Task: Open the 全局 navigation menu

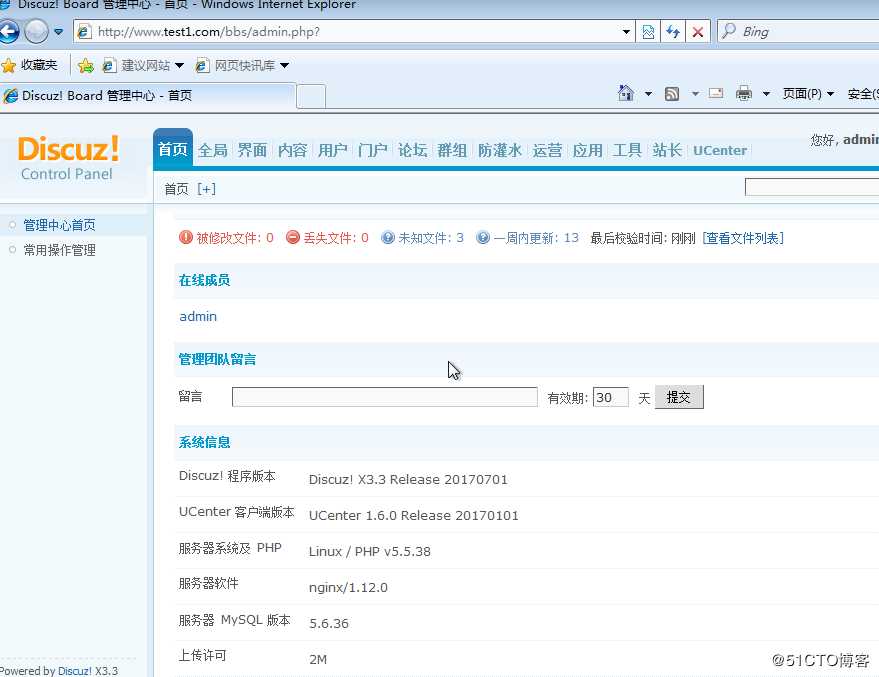Action: pyautogui.click(x=212, y=150)
